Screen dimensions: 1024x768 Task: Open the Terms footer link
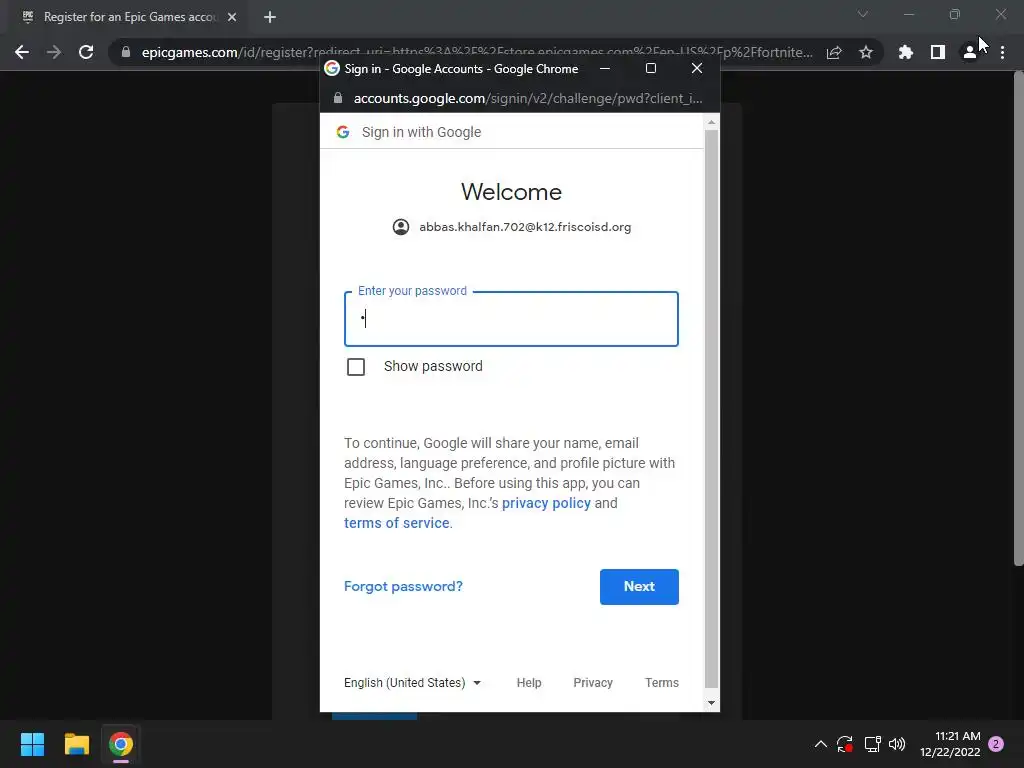click(x=662, y=682)
